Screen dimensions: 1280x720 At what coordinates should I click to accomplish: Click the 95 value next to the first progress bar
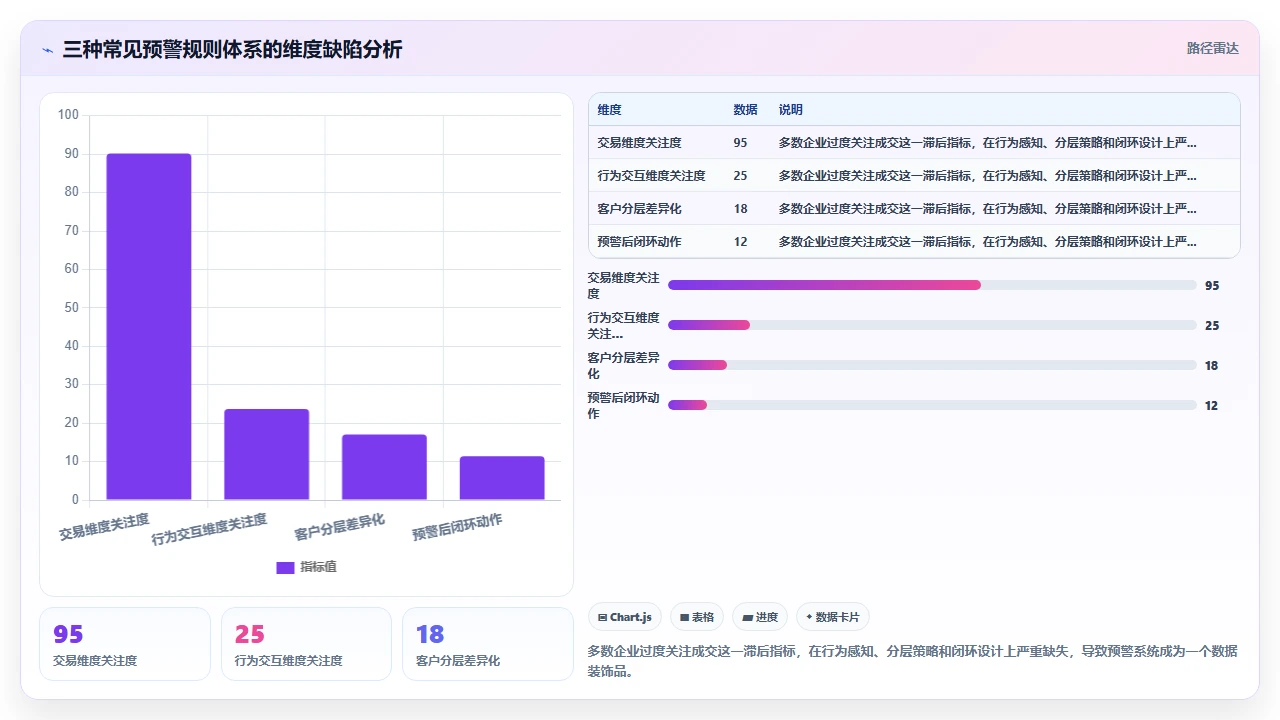click(x=1212, y=285)
